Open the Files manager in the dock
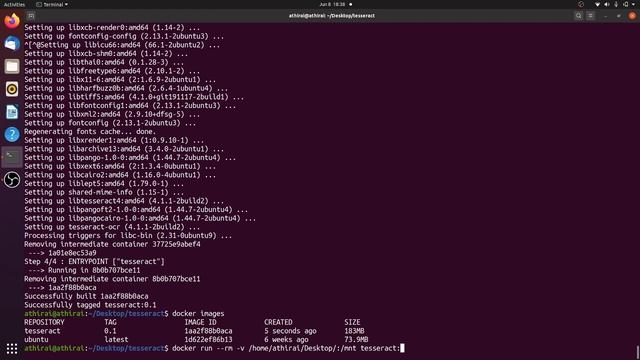 (12, 66)
